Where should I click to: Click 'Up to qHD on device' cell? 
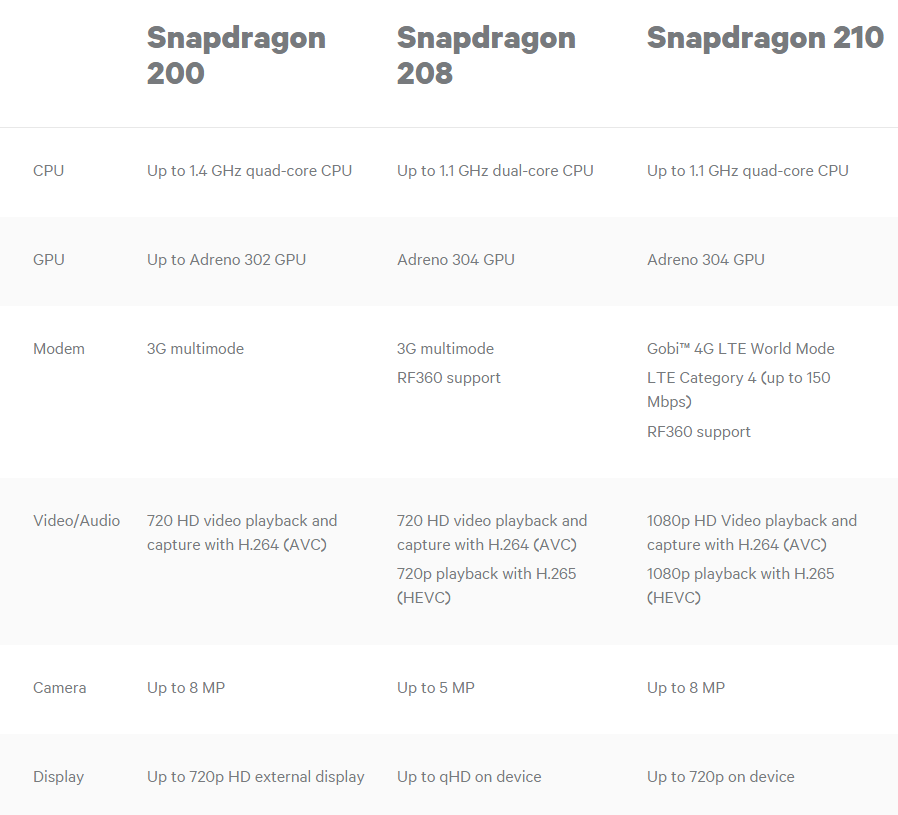coord(469,777)
